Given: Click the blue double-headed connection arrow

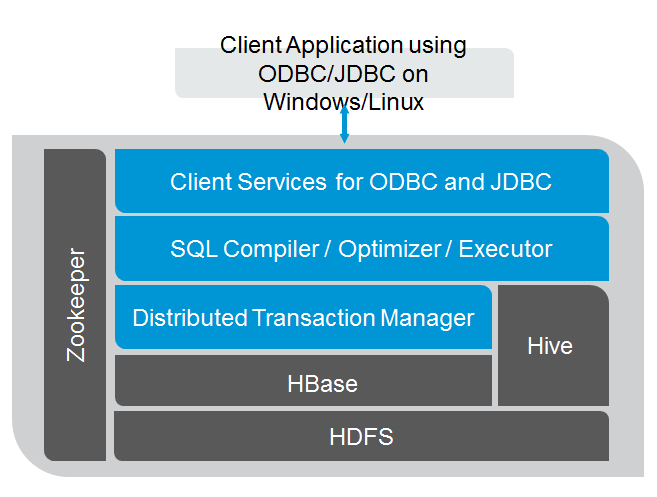Looking at the screenshot, I should [x=344, y=123].
